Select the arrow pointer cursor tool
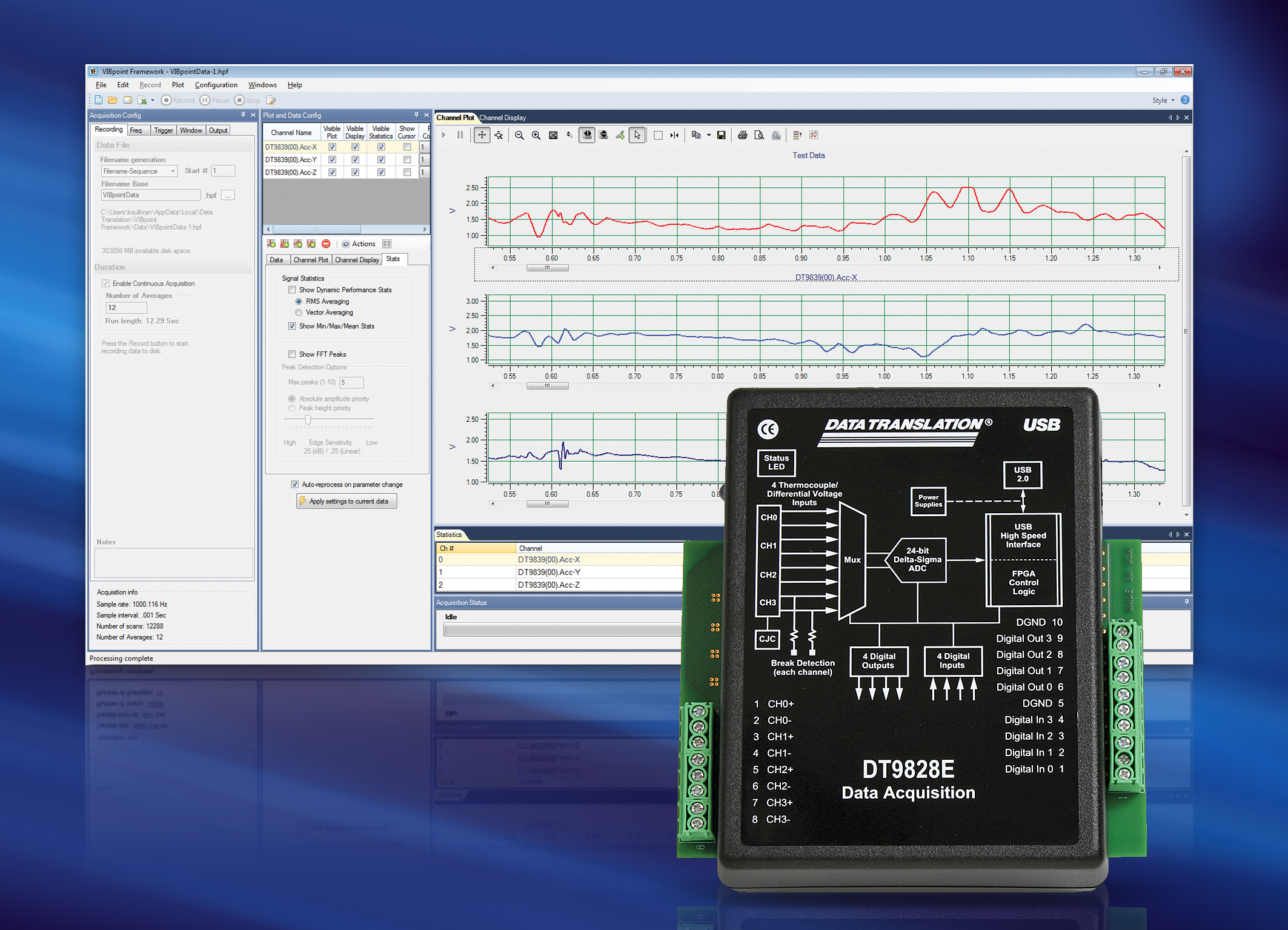The height and width of the screenshot is (930, 1288). [x=637, y=135]
